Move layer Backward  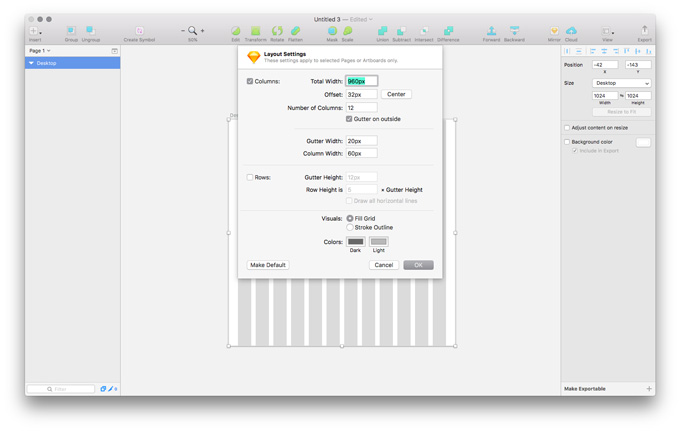coord(514,31)
